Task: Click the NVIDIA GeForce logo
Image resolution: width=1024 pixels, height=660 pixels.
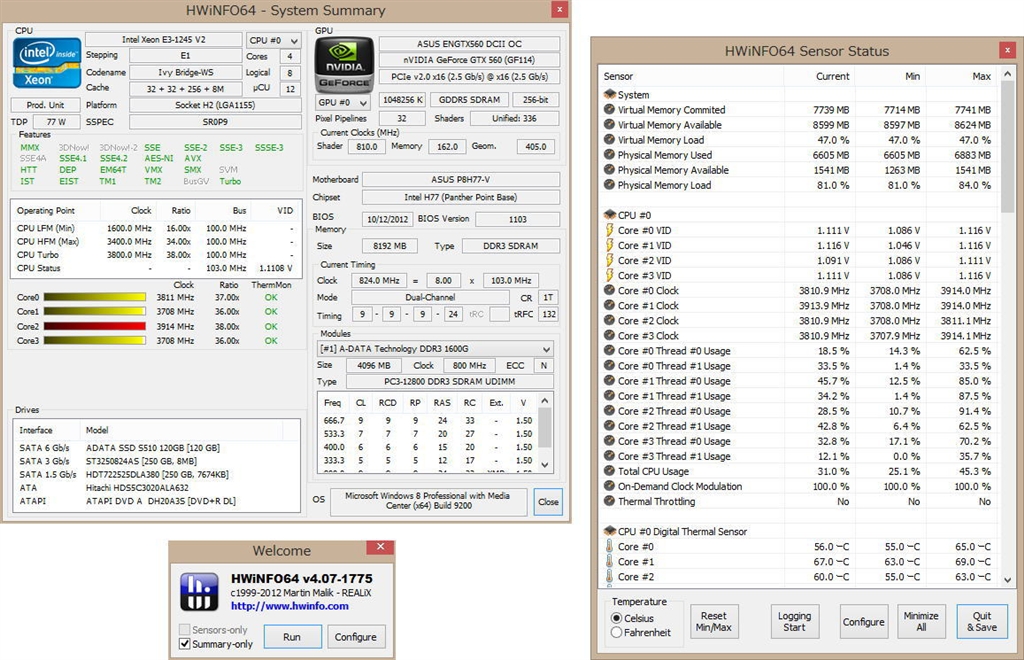Action: pos(344,61)
